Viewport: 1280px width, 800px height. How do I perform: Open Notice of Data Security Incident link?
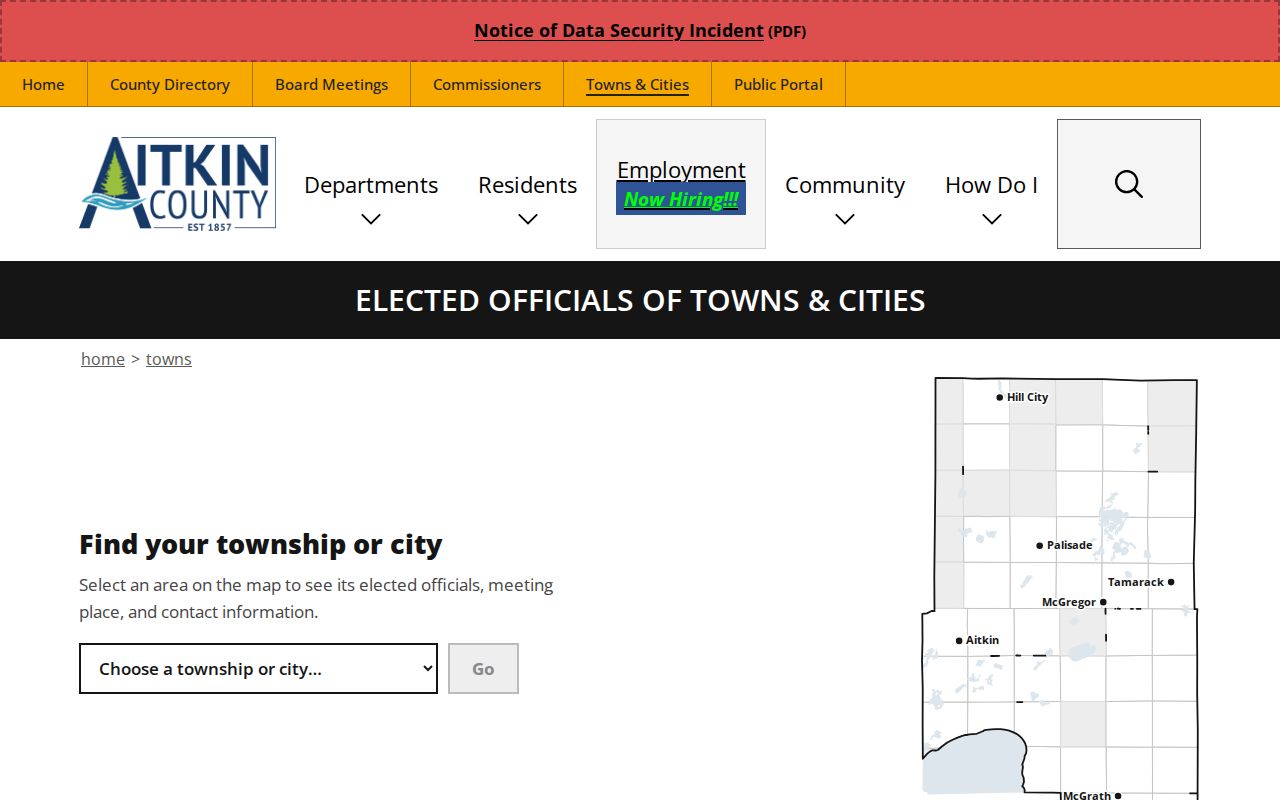point(619,31)
